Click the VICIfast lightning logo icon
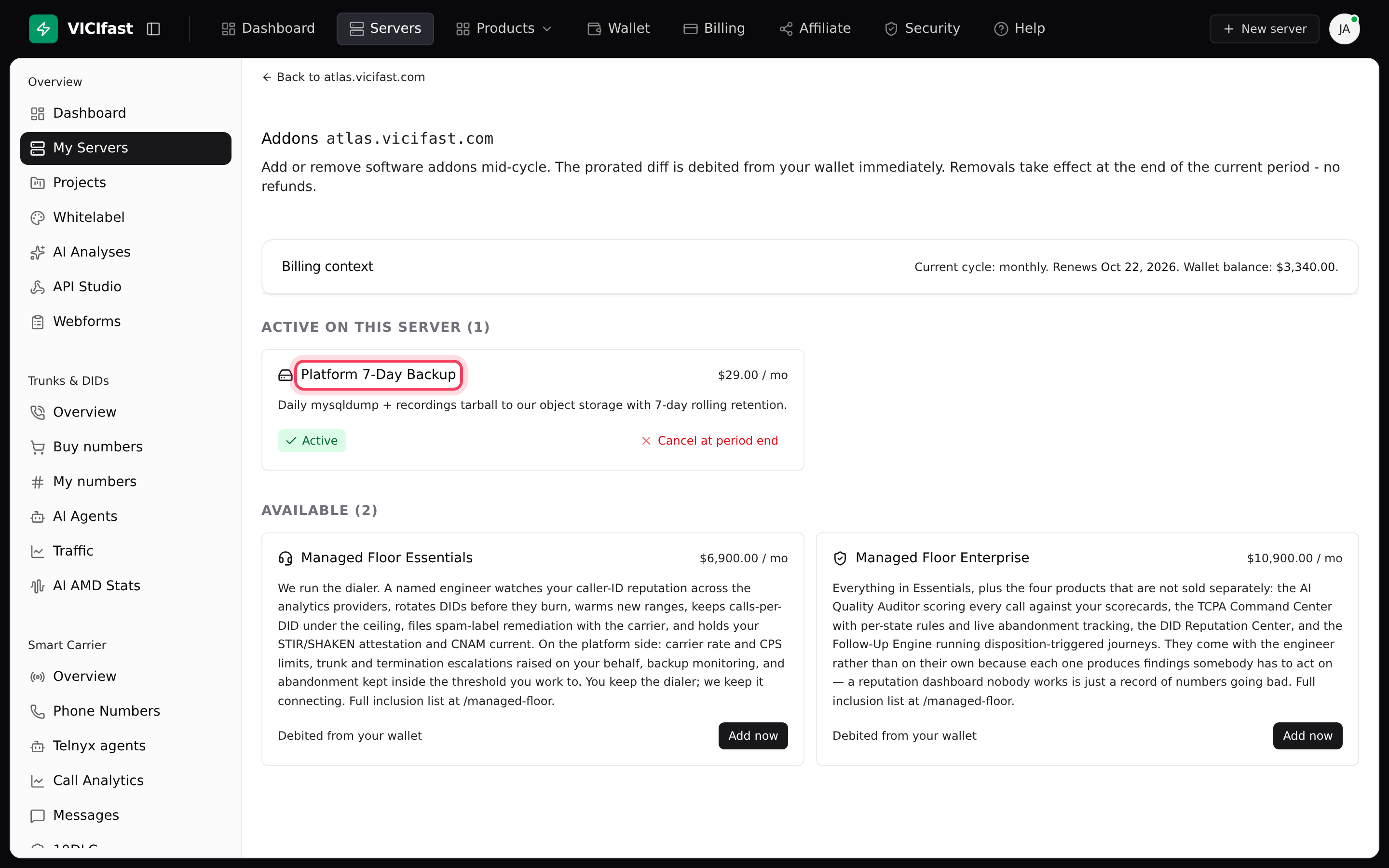The height and width of the screenshot is (868, 1389). click(43, 29)
